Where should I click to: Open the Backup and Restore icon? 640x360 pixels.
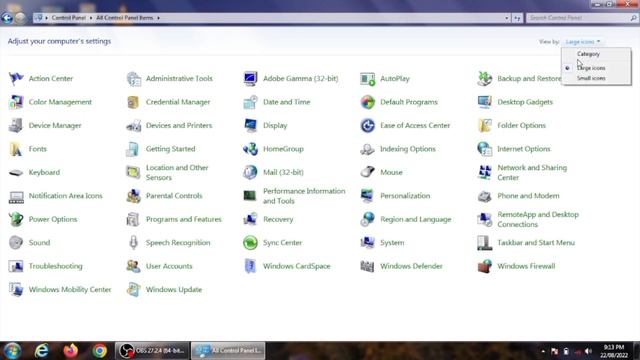coord(484,78)
